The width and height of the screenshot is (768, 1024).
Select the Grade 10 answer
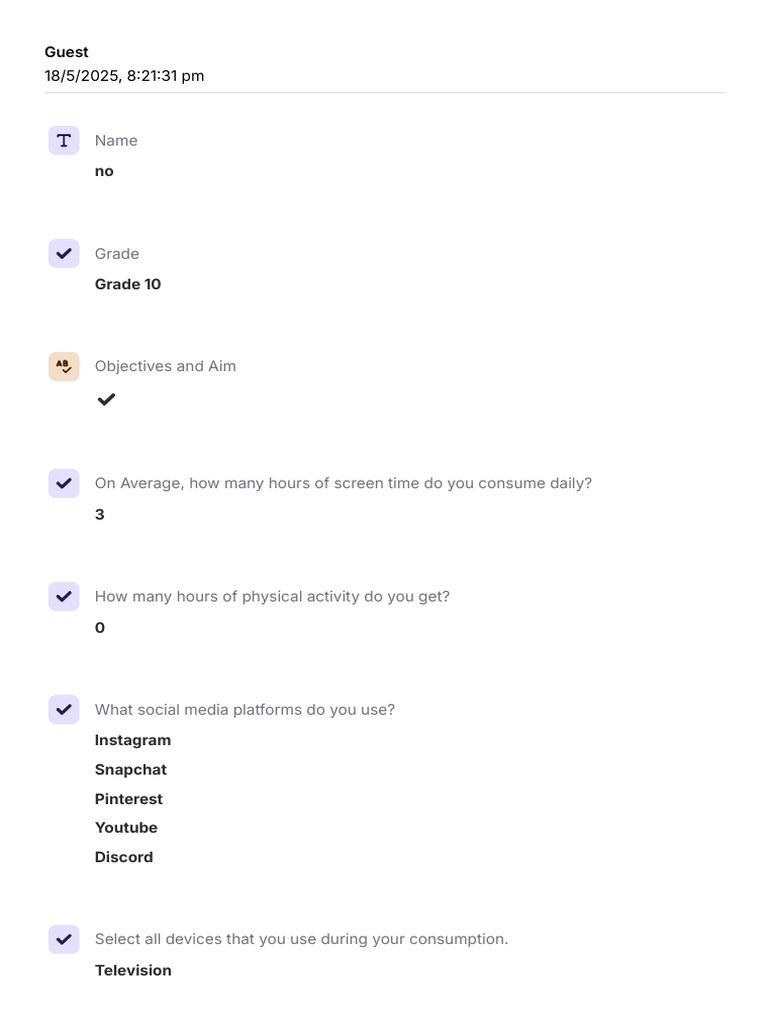(x=128, y=284)
